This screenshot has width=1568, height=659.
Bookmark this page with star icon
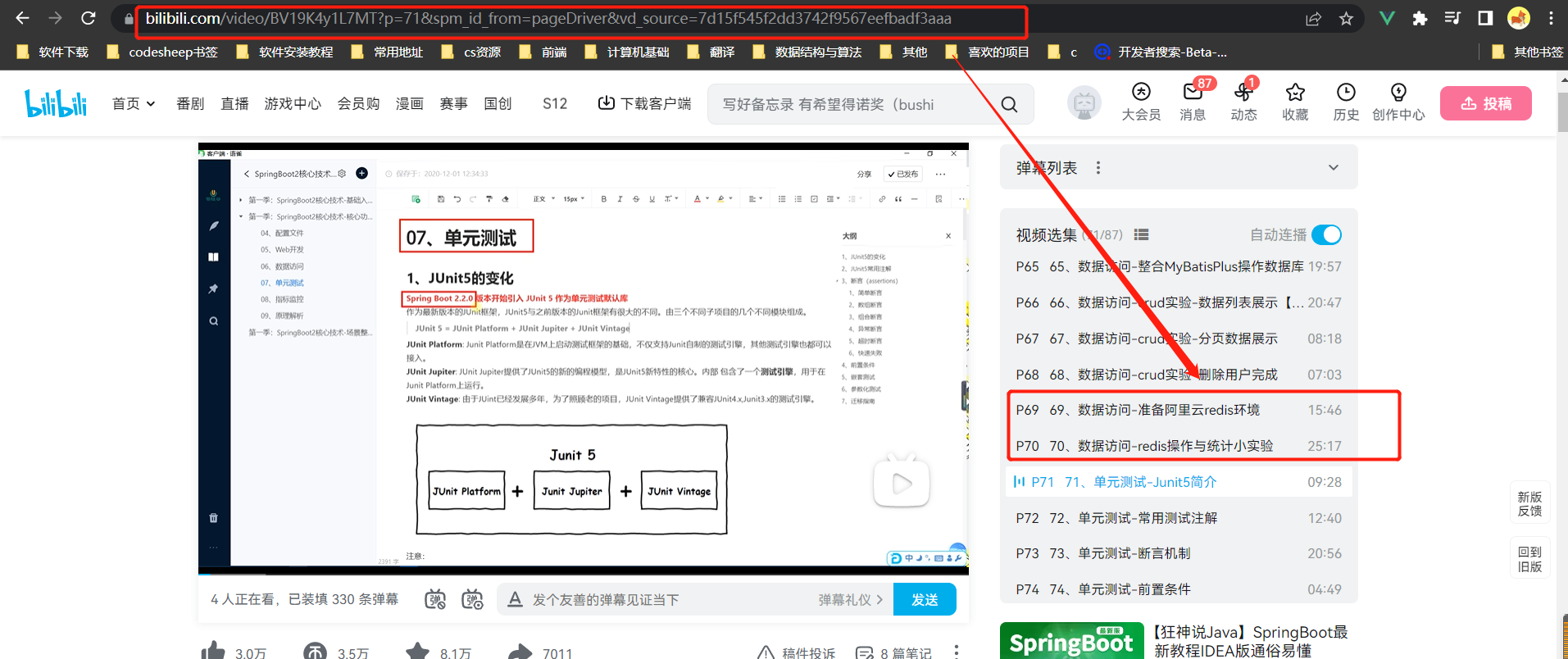(1346, 18)
